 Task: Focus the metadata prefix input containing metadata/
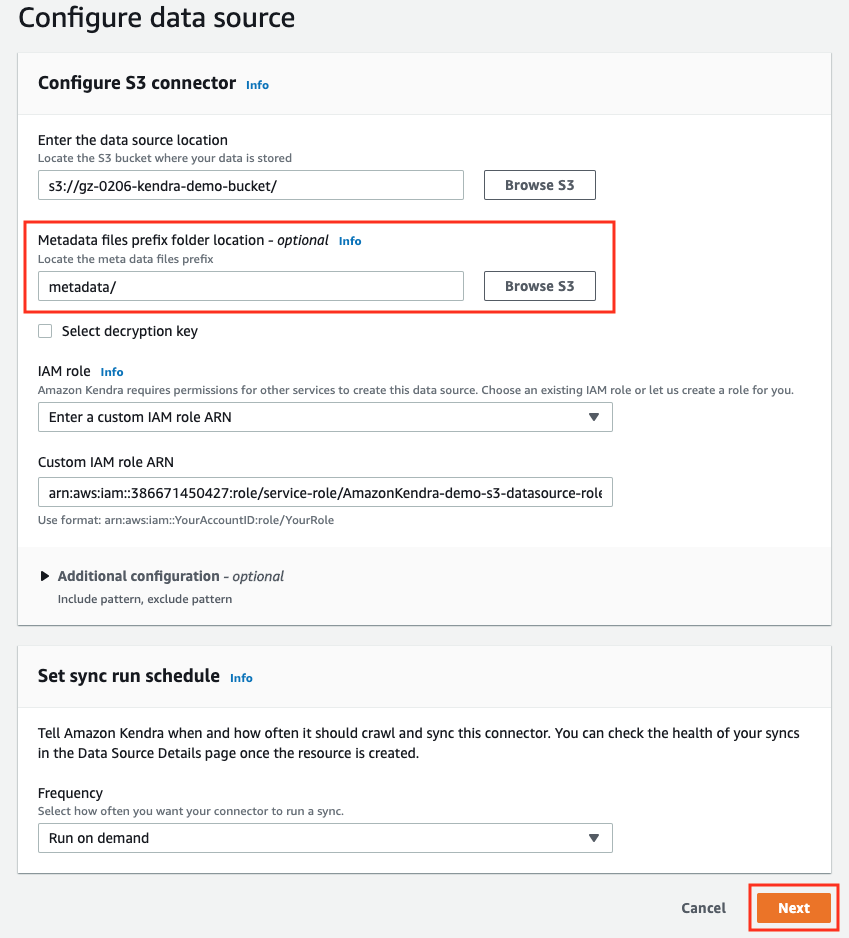tap(251, 286)
